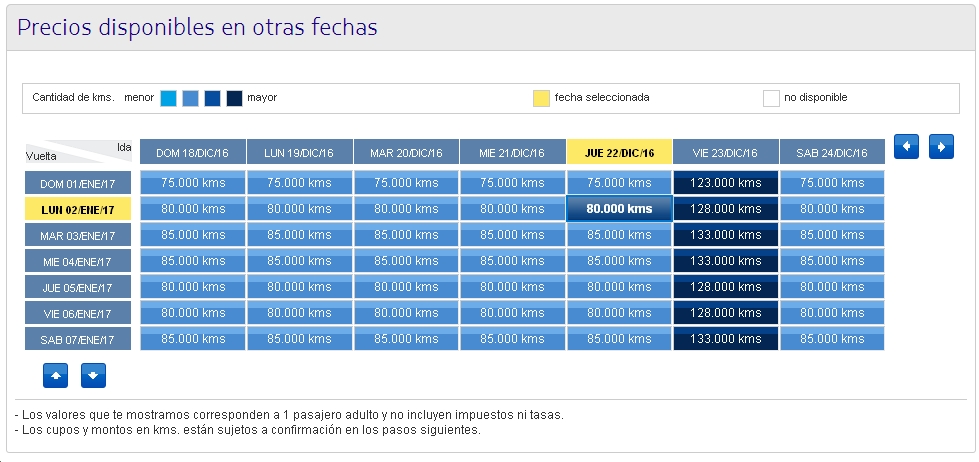Click the darkest navy legend swatch
The height and width of the screenshot is (462, 979).
(x=234, y=98)
